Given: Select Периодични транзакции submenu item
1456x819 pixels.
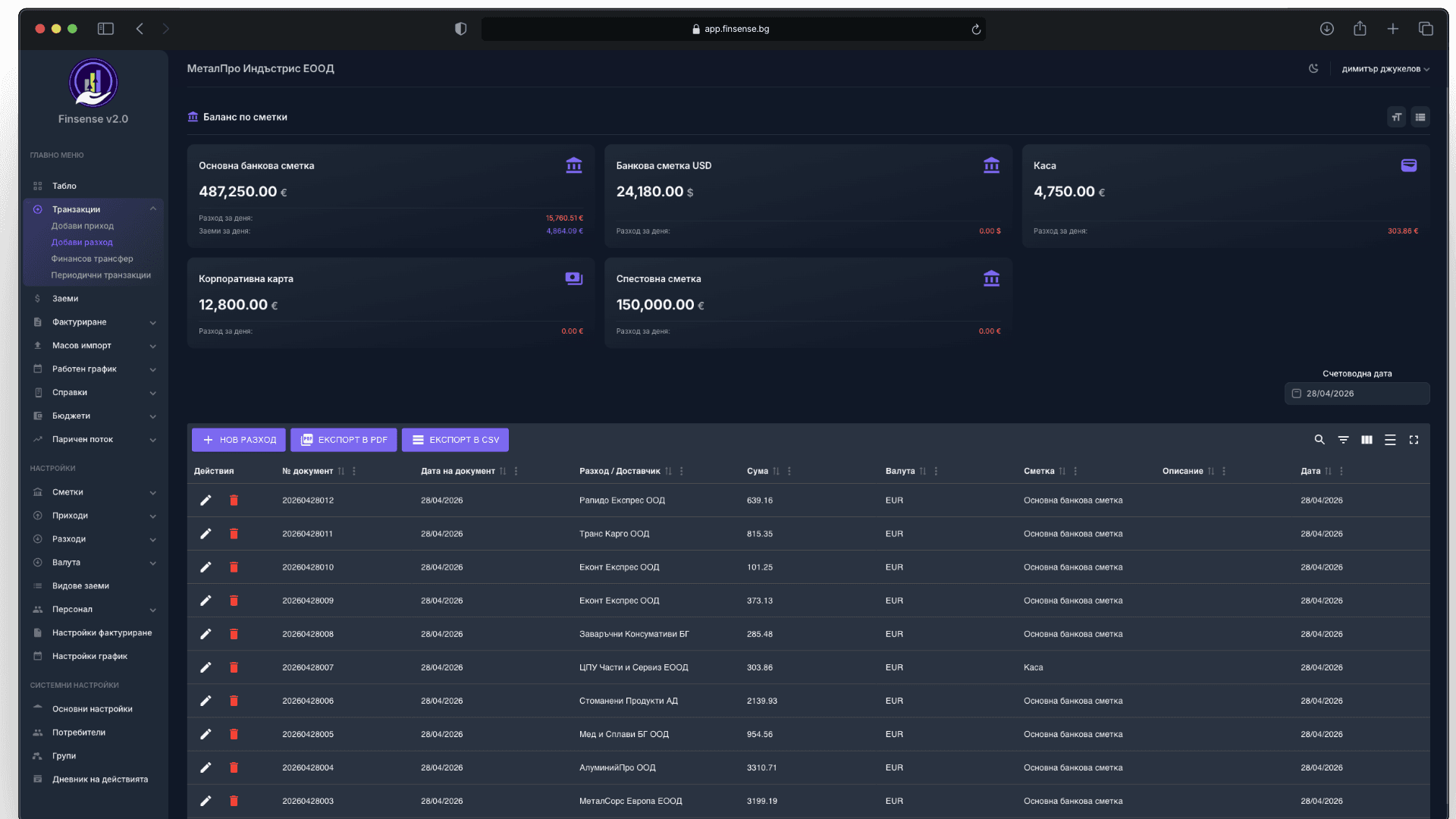Looking at the screenshot, I should pos(101,275).
